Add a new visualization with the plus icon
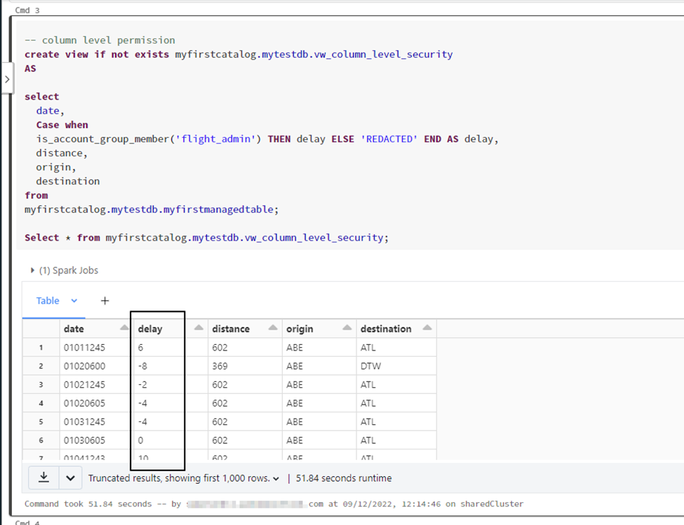 (x=105, y=300)
